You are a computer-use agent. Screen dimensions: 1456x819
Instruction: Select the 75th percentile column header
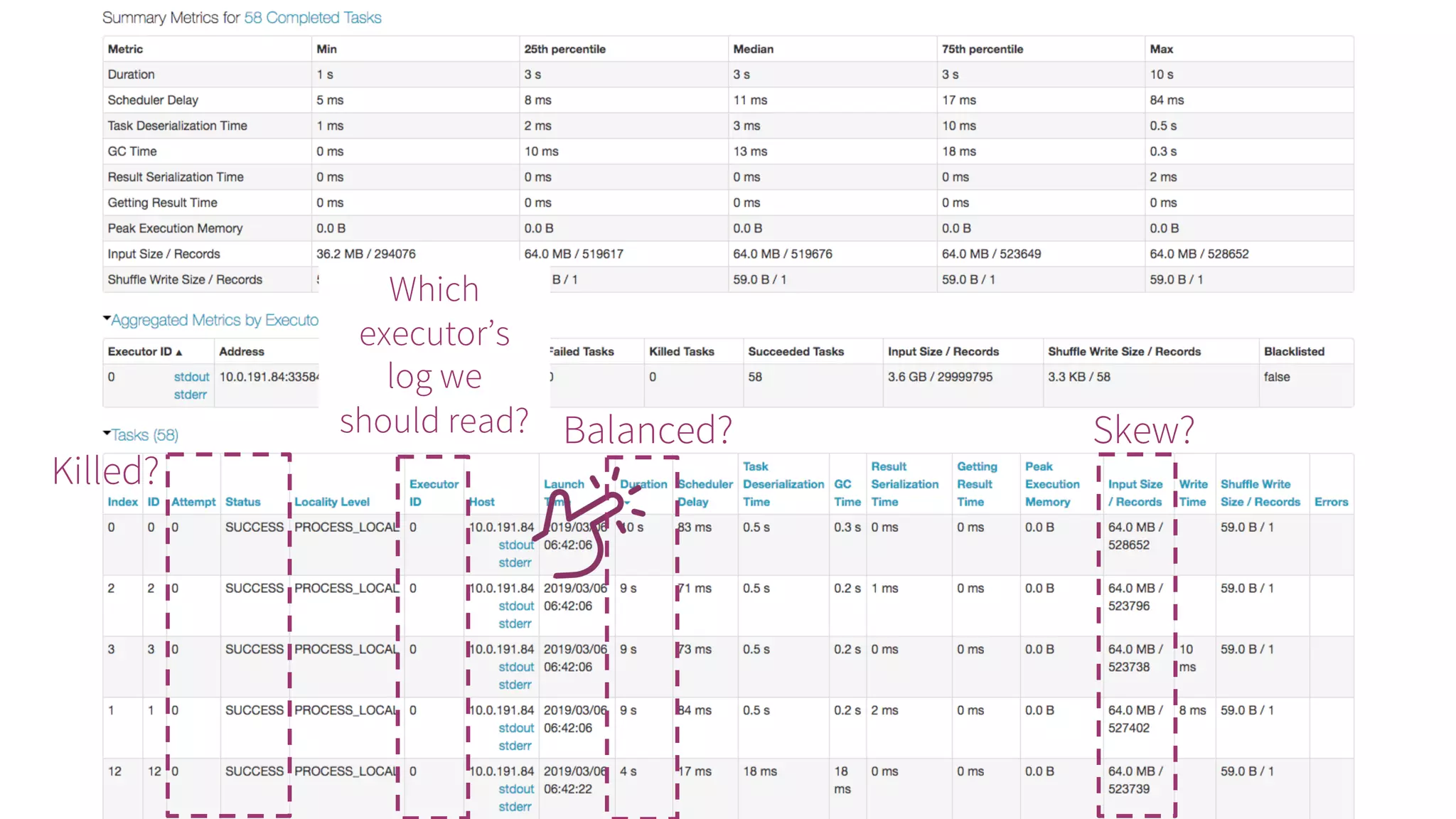pos(983,49)
